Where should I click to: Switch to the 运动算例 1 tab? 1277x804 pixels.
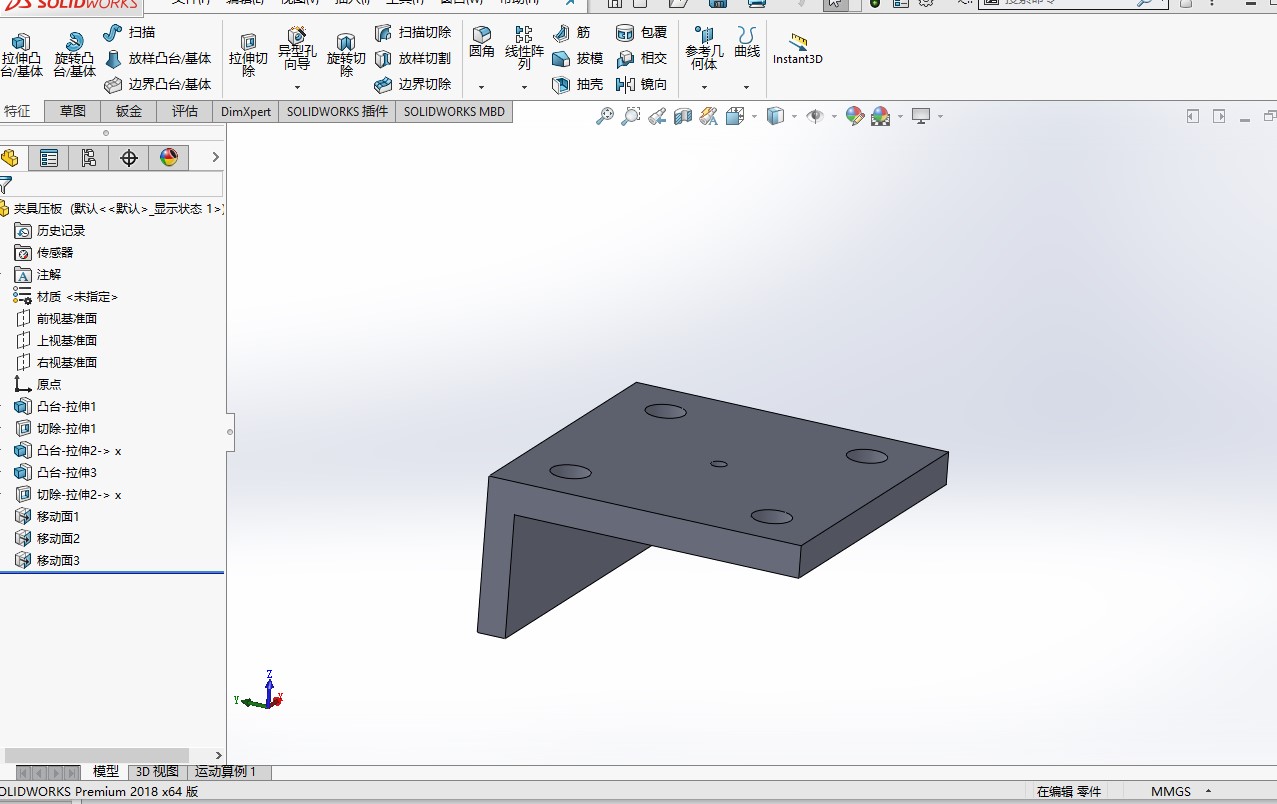[226, 772]
